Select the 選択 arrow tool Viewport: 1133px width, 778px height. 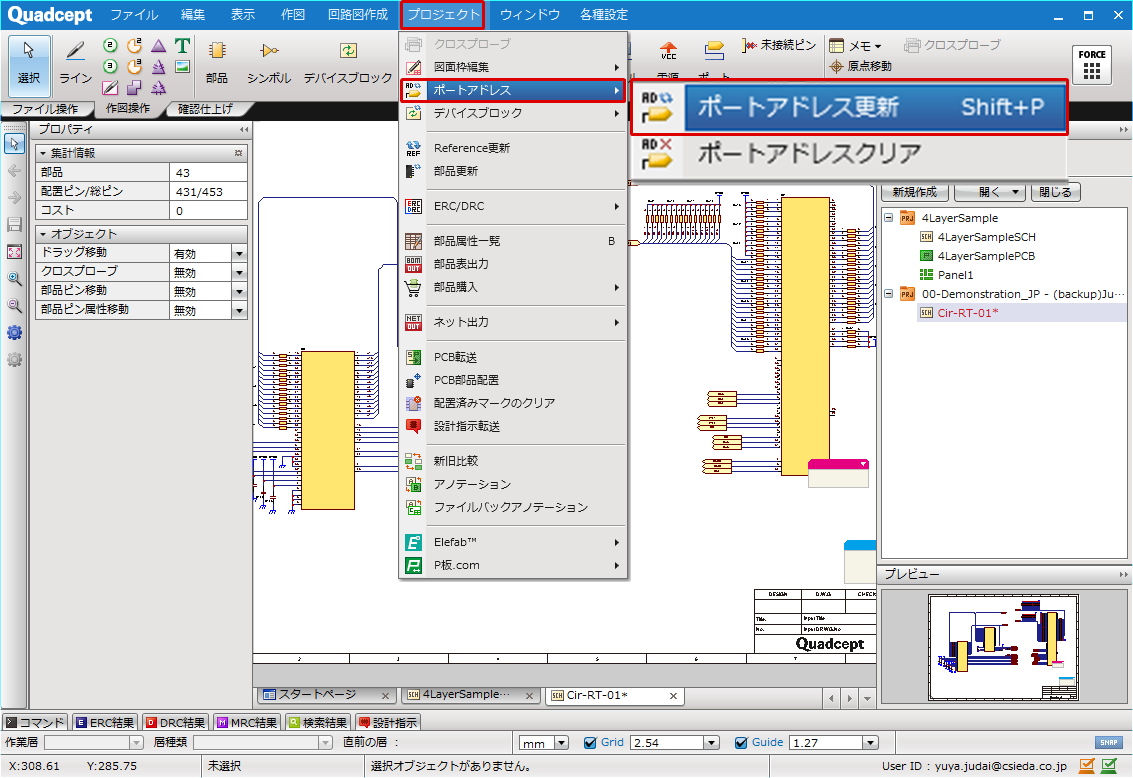tap(29, 65)
